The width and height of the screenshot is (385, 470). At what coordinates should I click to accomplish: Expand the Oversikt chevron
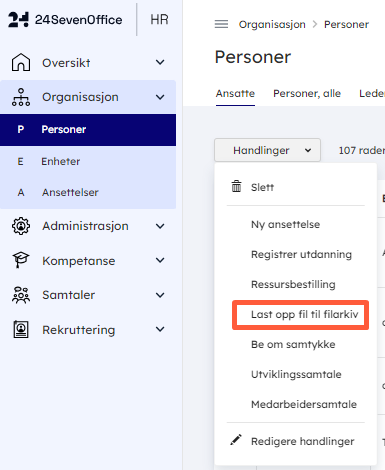[x=160, y=62]
